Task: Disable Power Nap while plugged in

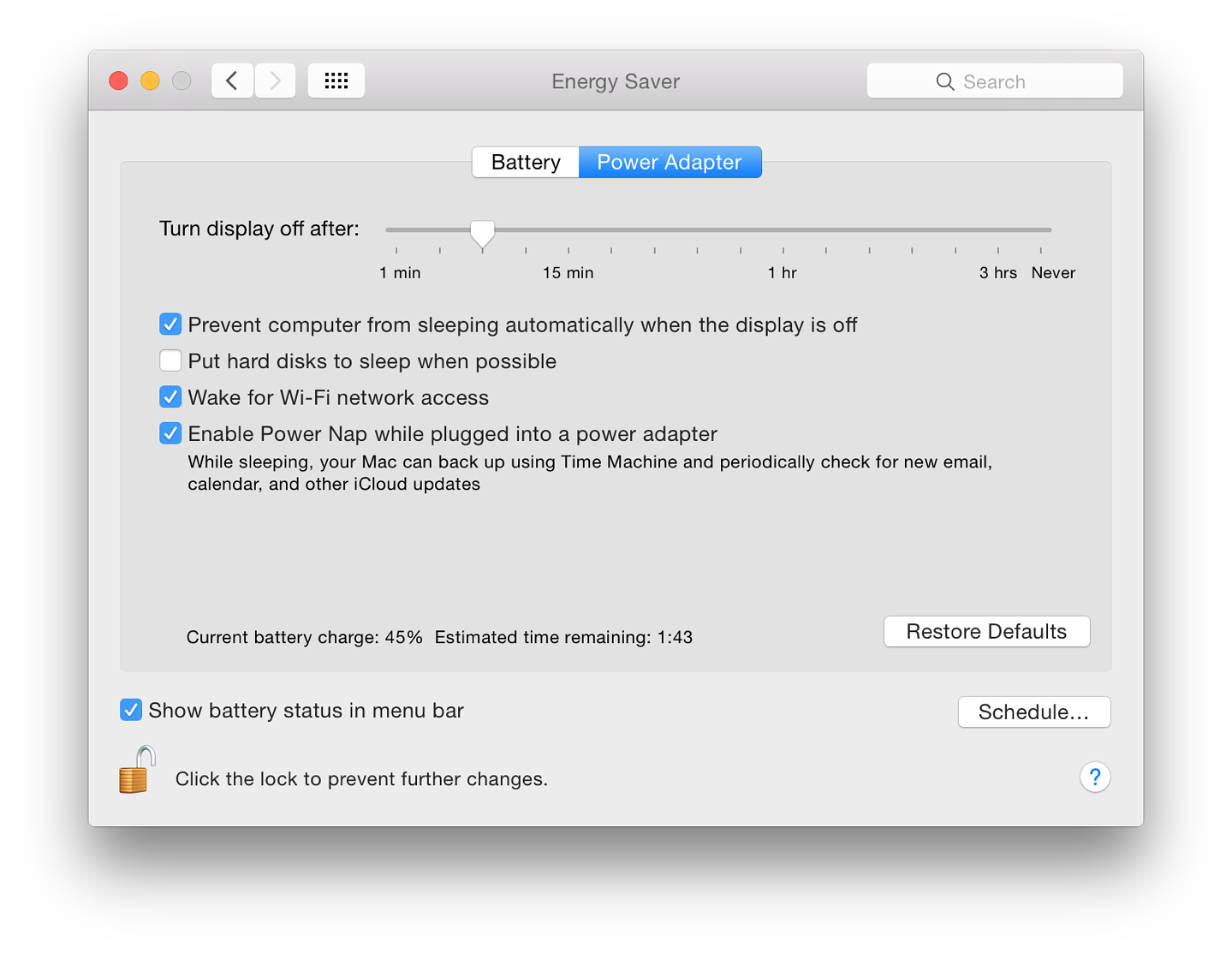Action: tap(170, 433)
